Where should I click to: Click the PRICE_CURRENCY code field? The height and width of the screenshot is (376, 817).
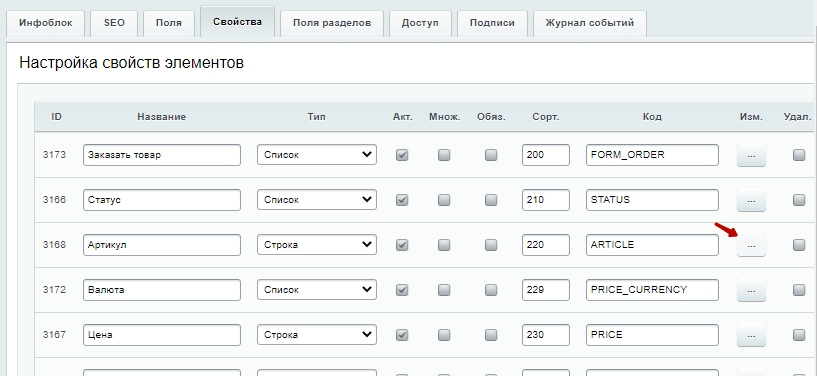click(652, 290)
